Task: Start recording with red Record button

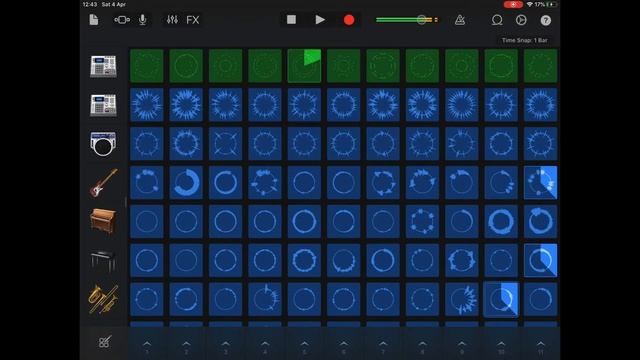Action: point(349,20)
